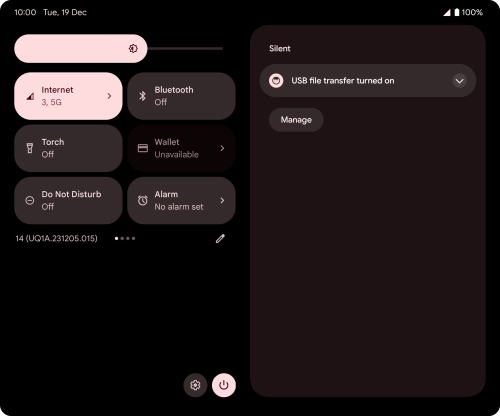Expand the USB file transfer notification chevron
500x416 pixels.
coord(459,81)
